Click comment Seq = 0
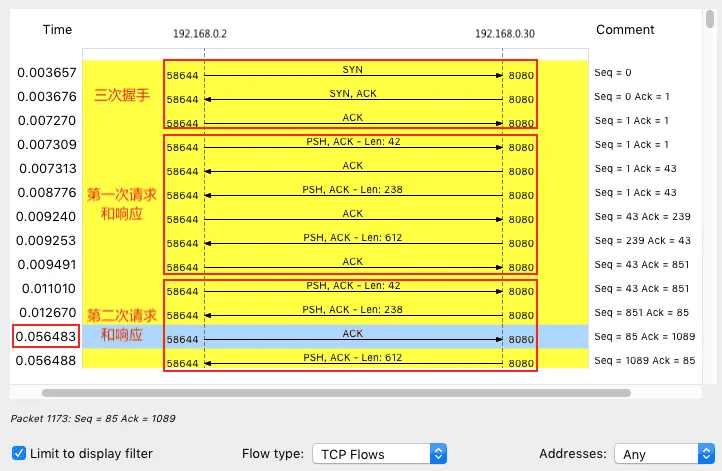Viewport: 722px width, 471px height. 612,72
